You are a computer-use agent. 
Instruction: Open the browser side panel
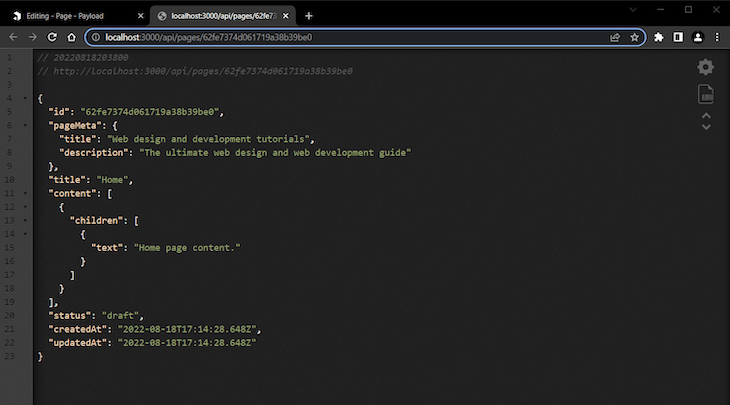pyautogui.click(x=678, y=37)
